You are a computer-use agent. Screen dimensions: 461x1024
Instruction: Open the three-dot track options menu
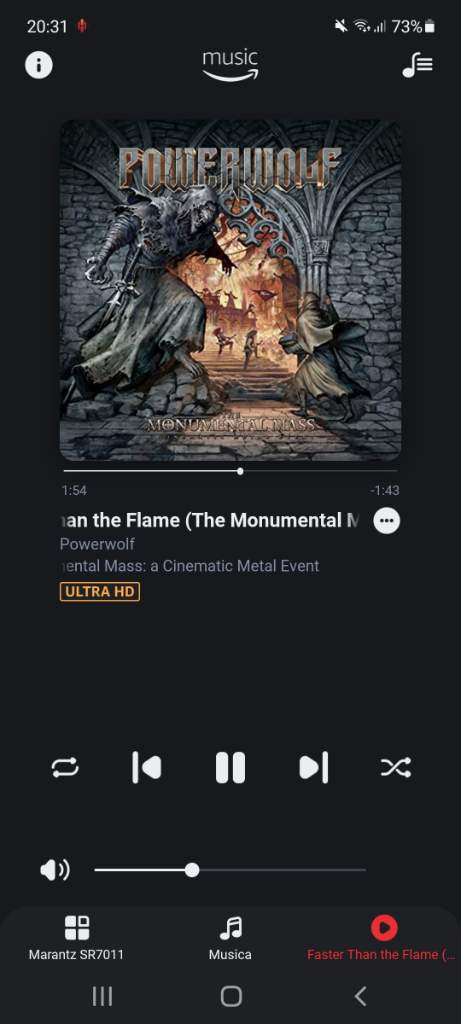pos(387,520)
